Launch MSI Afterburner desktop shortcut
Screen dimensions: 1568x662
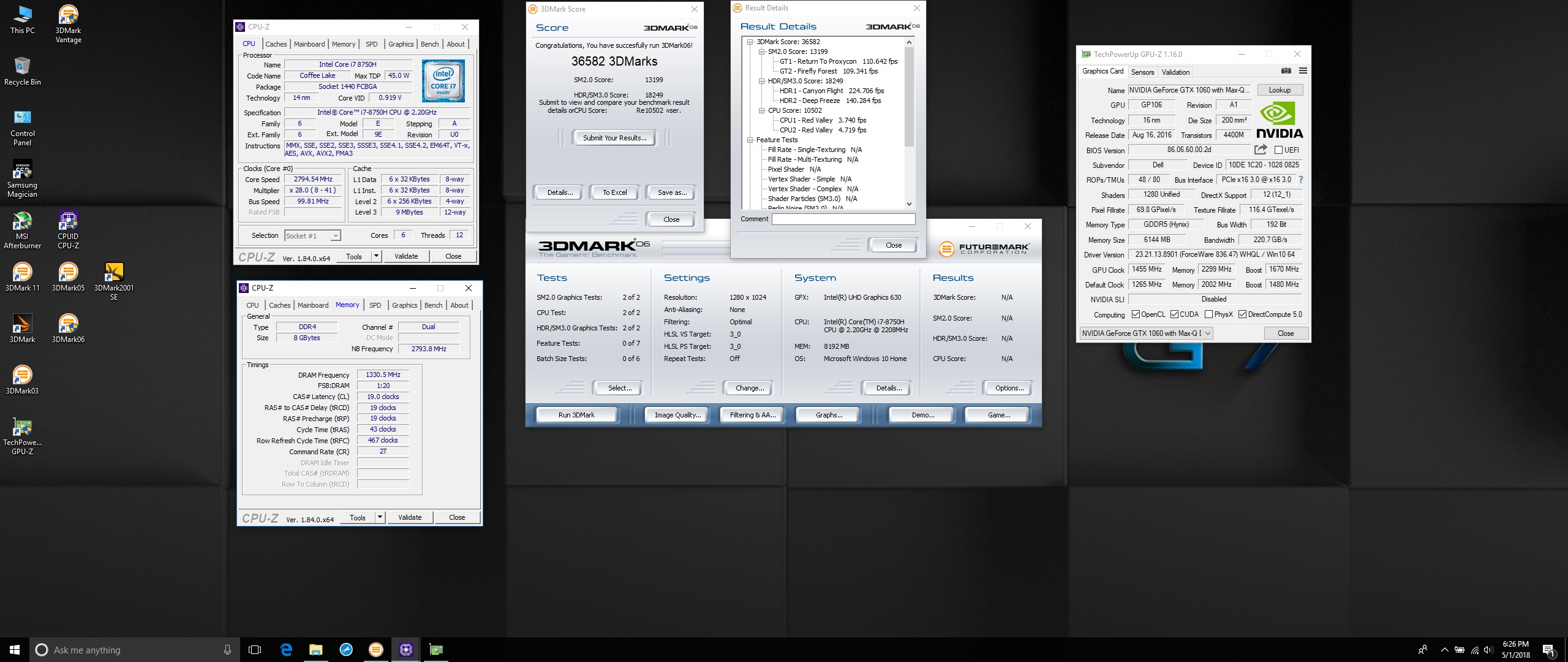coord(22,230)
